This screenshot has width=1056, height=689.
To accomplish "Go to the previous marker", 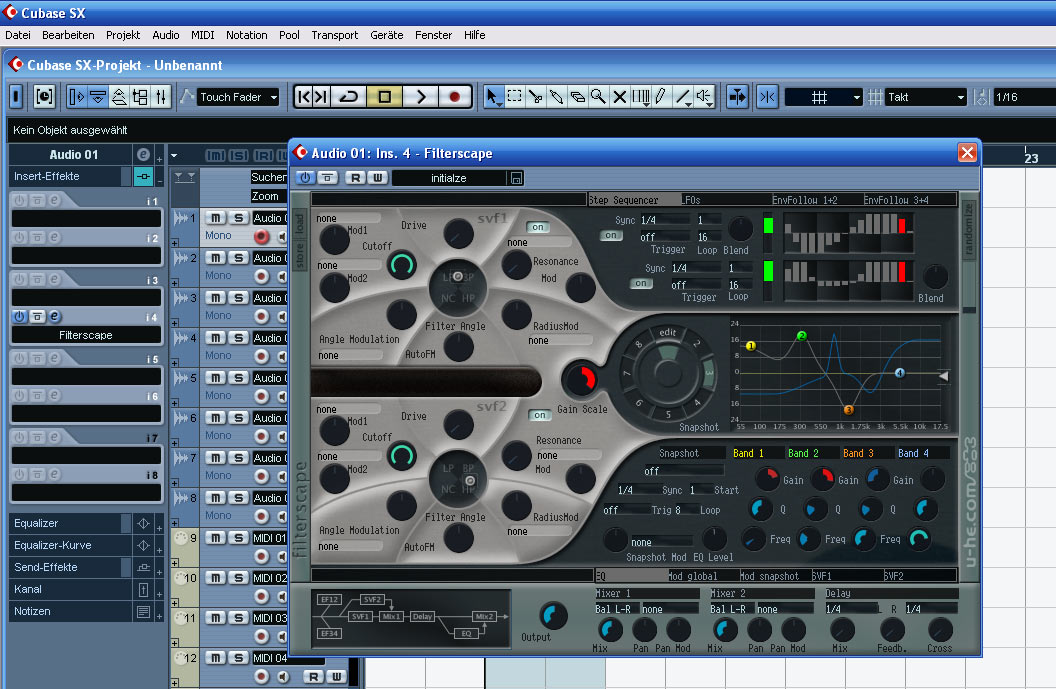I will tap(304, 97).
